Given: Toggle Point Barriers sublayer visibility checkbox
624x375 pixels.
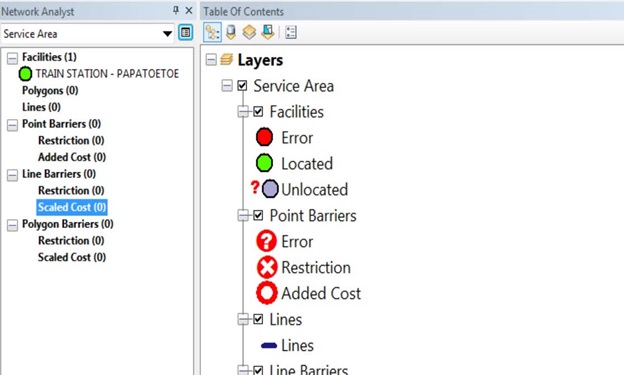Looking at the screenshot, I should click(x=258, y=215).
